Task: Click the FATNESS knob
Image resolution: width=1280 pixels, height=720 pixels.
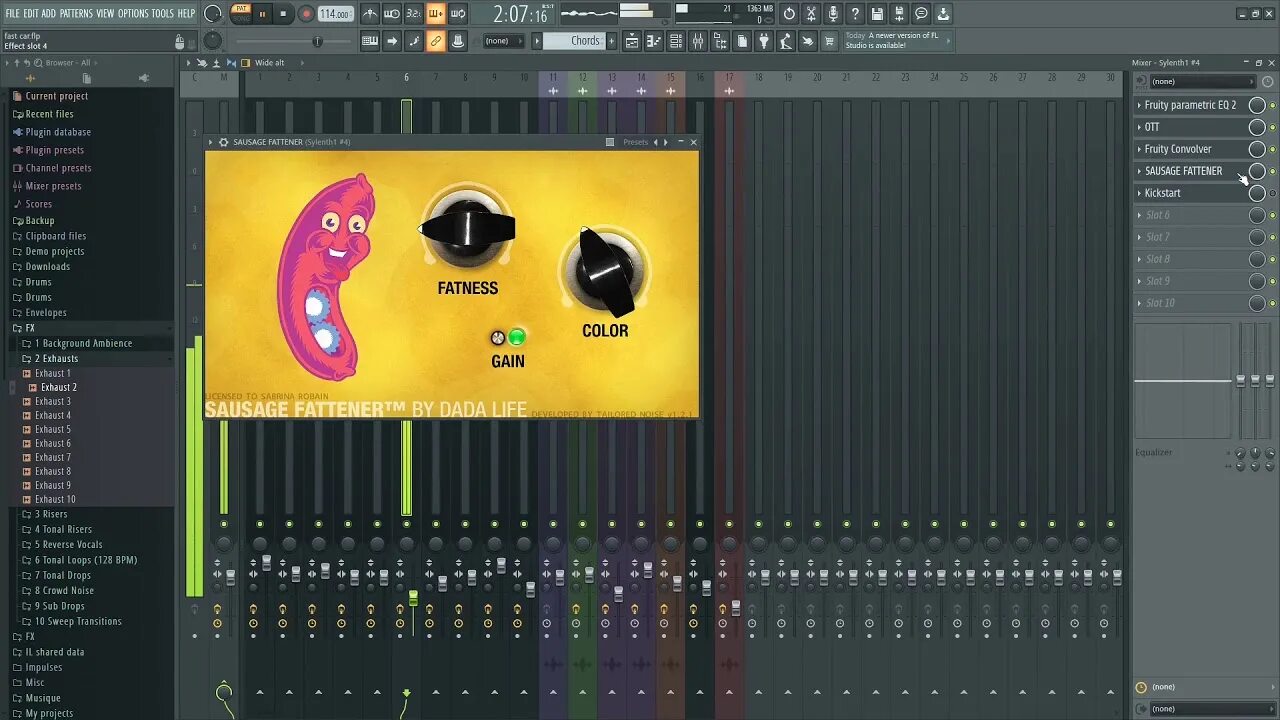Action: point(467,228)
